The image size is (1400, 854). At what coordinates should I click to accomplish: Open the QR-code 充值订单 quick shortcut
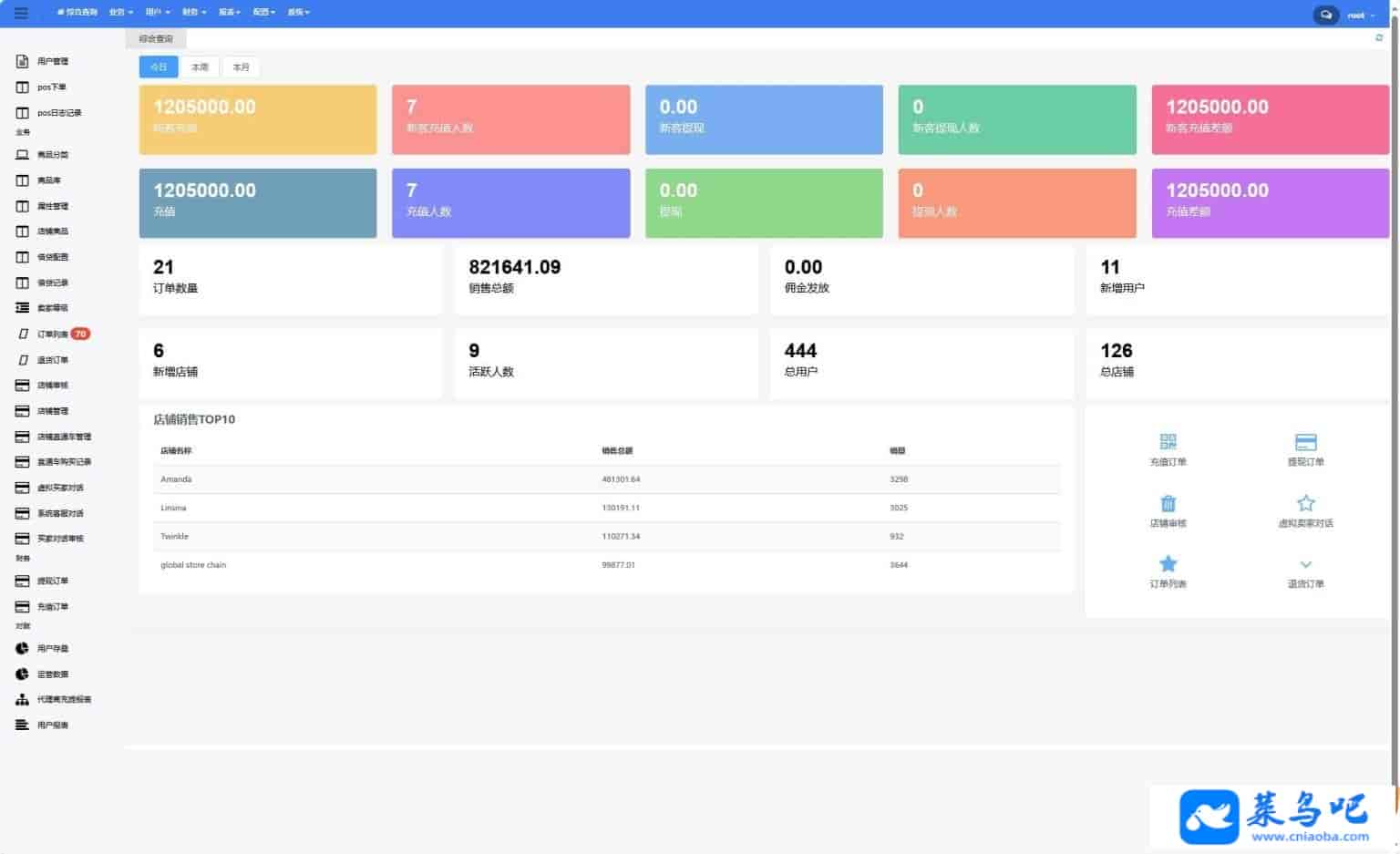point(1168,449)
